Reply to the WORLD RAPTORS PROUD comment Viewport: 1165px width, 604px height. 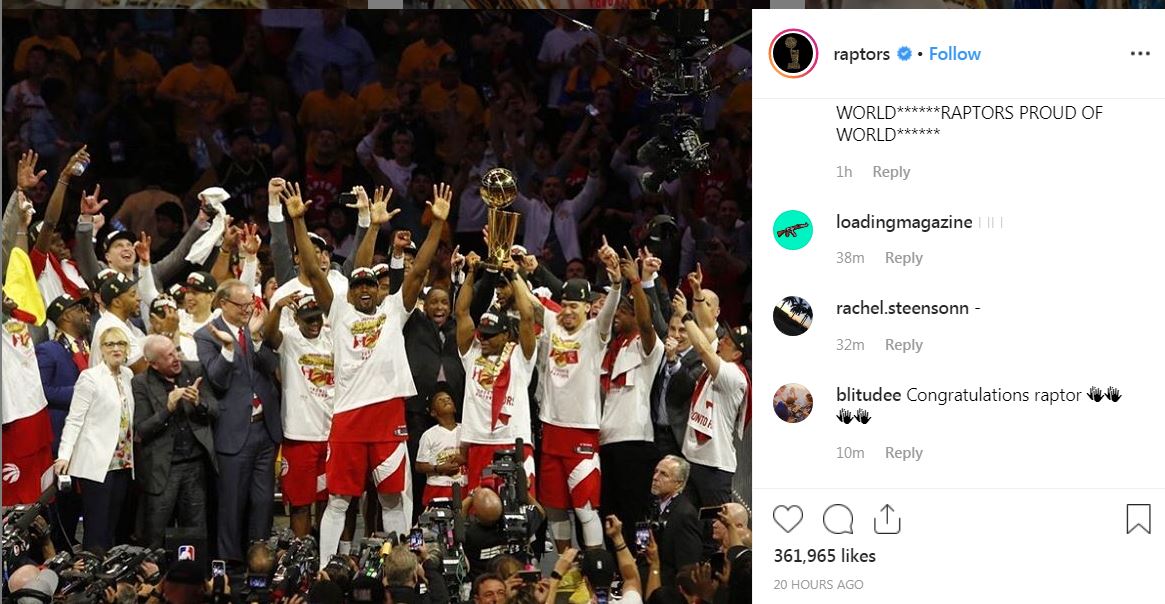coord(891,172)
